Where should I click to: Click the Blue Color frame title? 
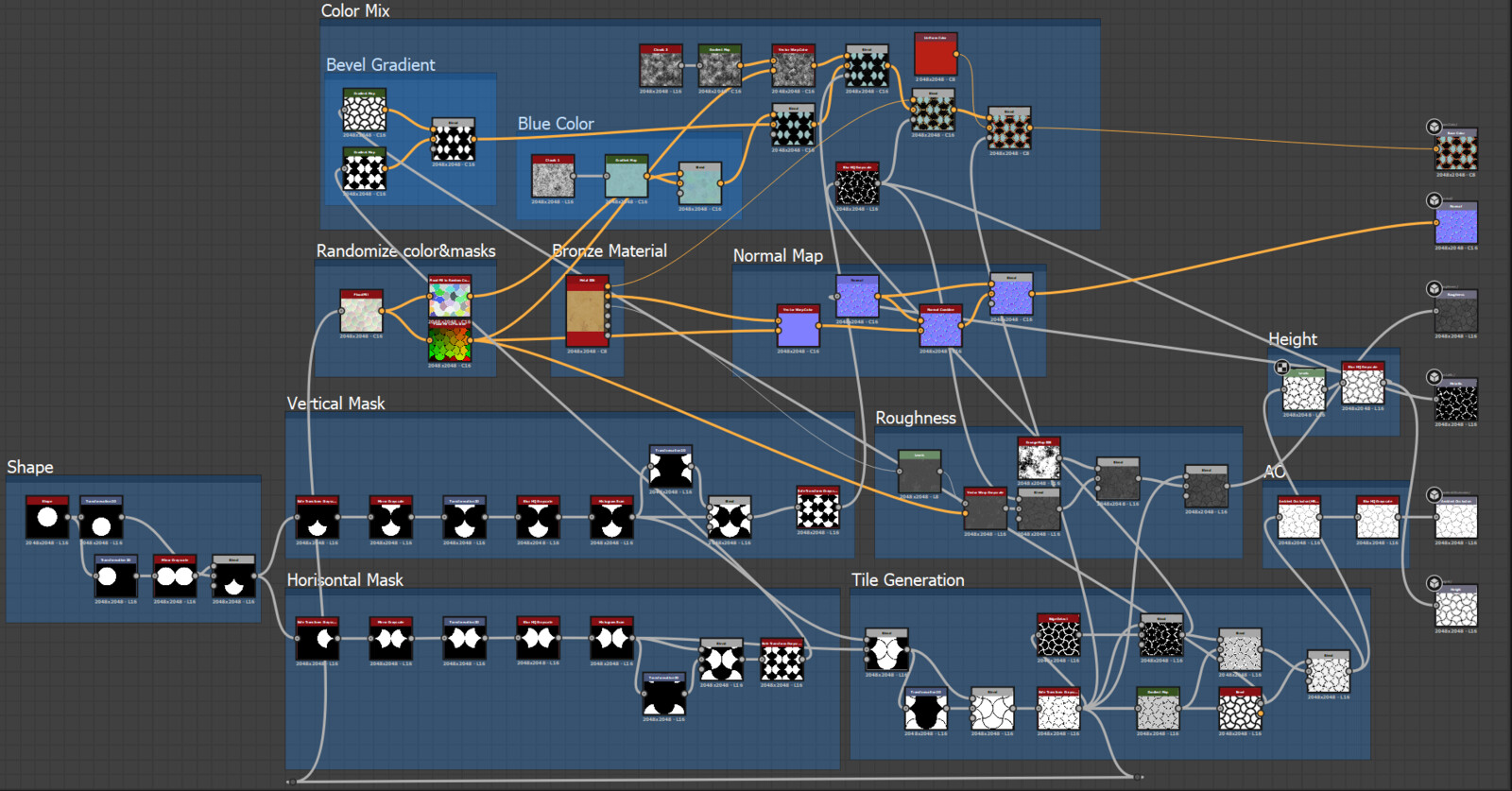point(556,123)
